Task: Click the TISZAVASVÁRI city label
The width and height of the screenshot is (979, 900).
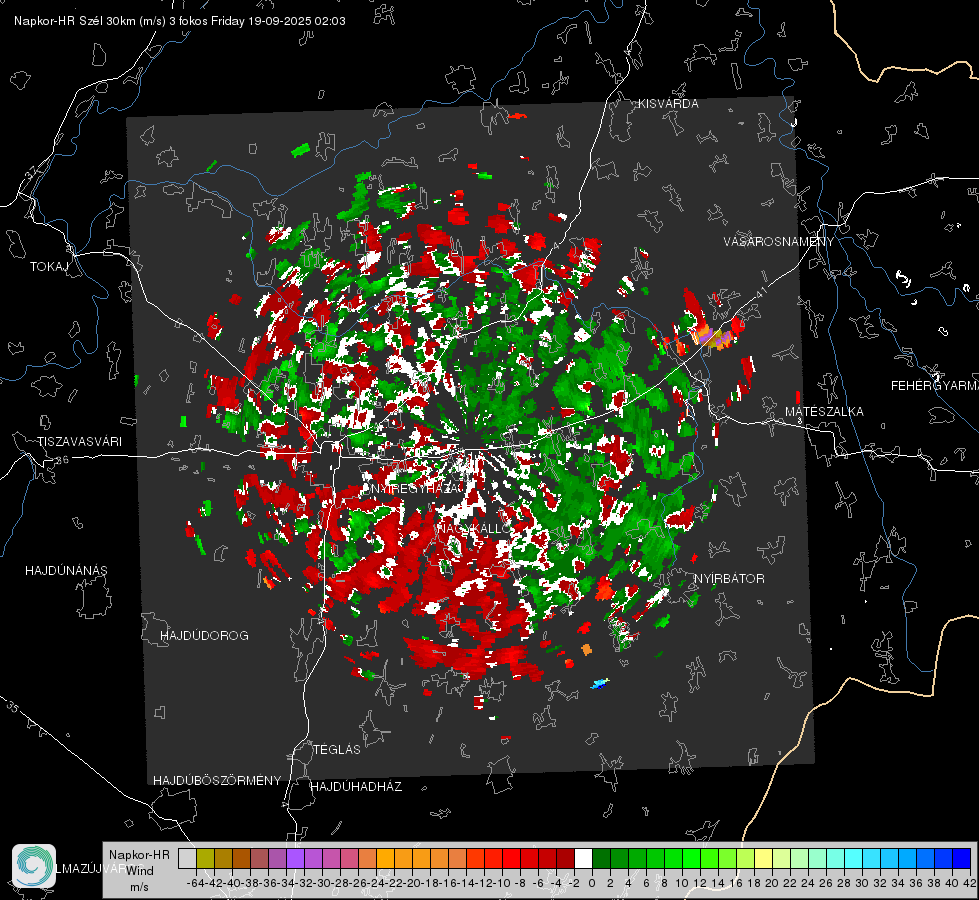Action: (x=79, y=442)
